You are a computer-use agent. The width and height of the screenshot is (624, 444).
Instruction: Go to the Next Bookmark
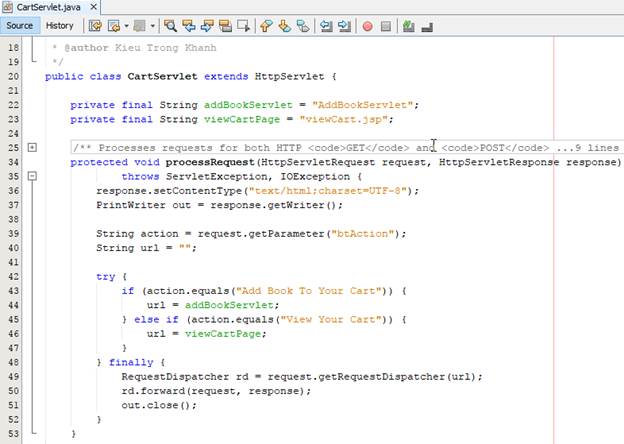[x=285, y=26]
